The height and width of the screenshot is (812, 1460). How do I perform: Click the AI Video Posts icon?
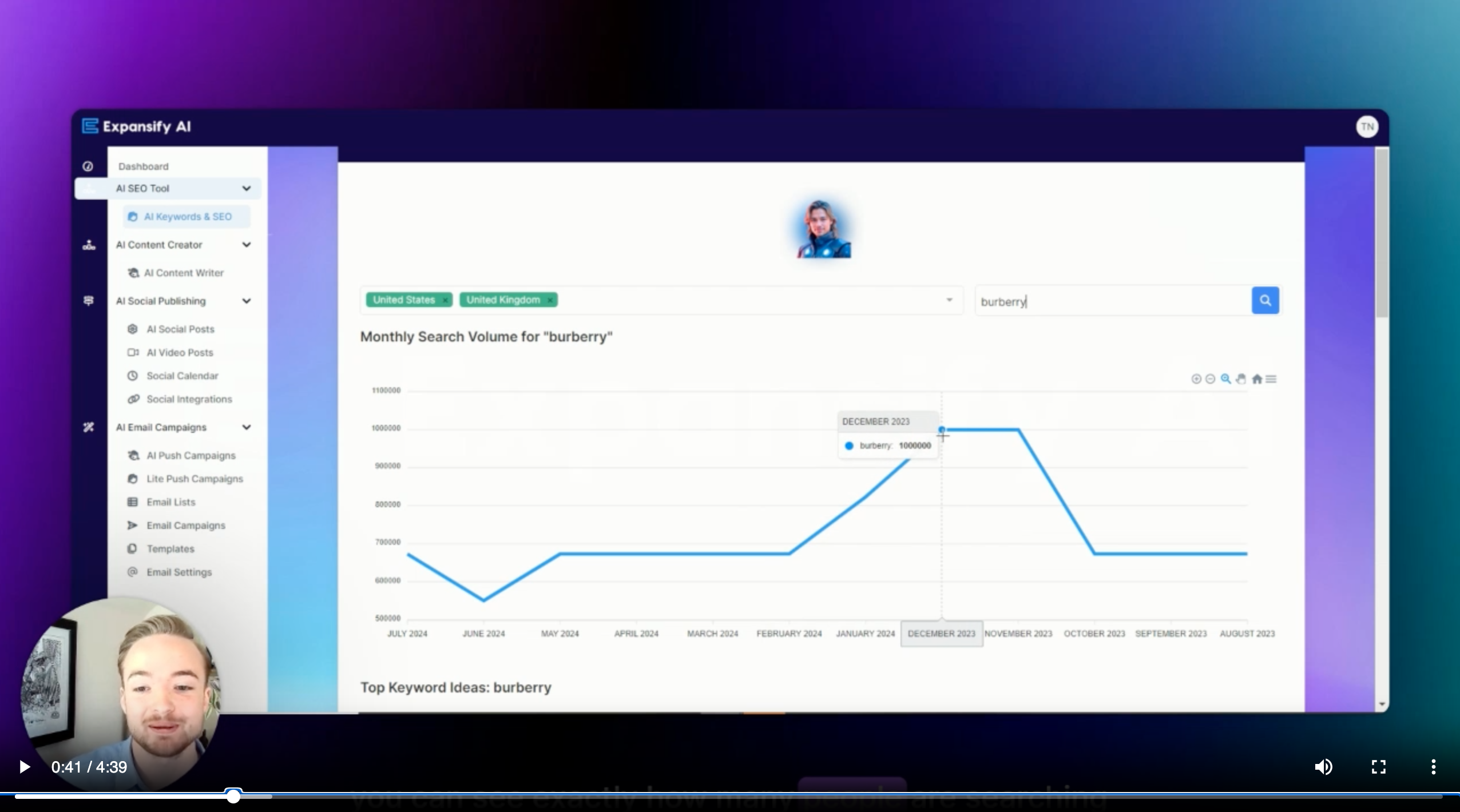coord(133,352)
